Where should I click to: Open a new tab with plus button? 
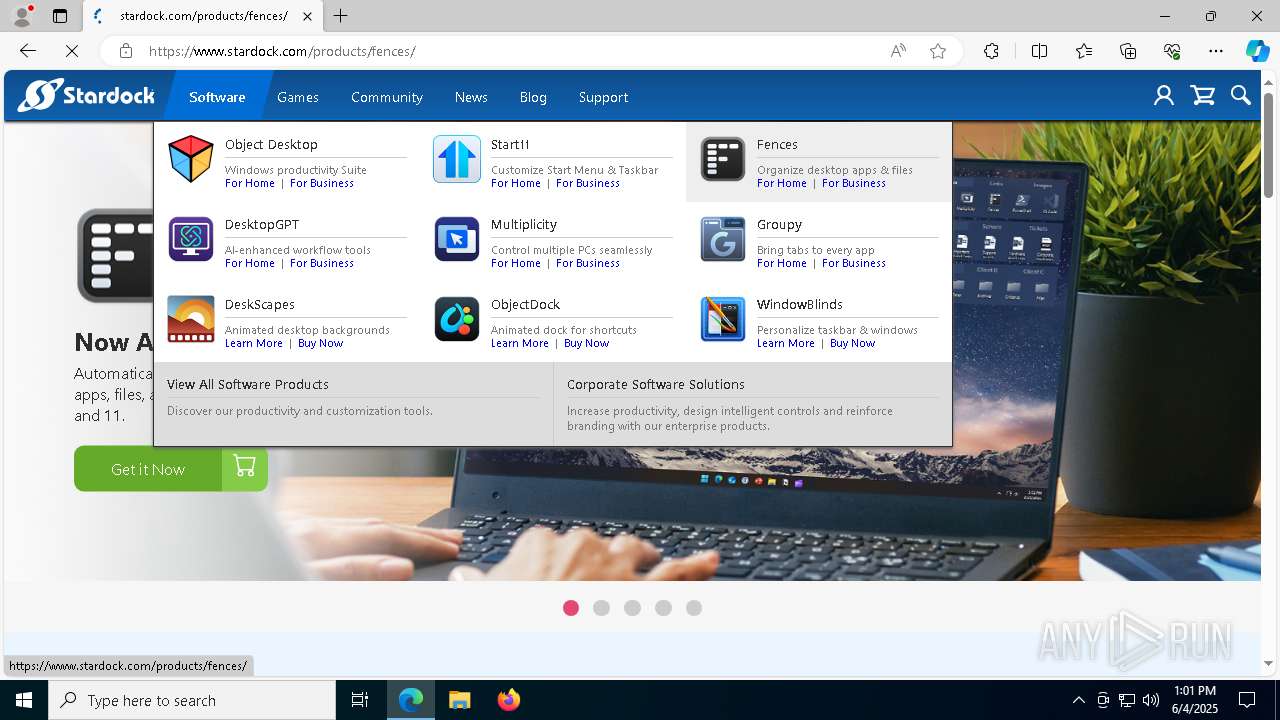tap(340, 16)
